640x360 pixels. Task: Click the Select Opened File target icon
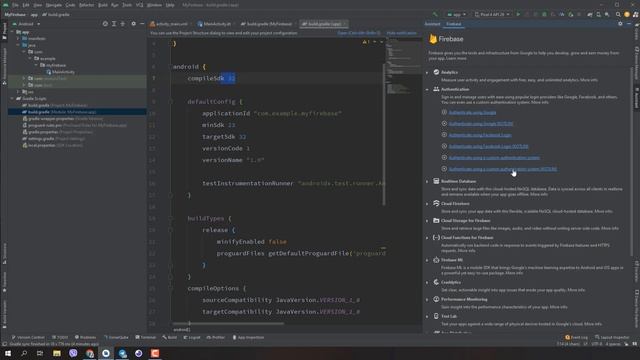(x=105, y=24)
